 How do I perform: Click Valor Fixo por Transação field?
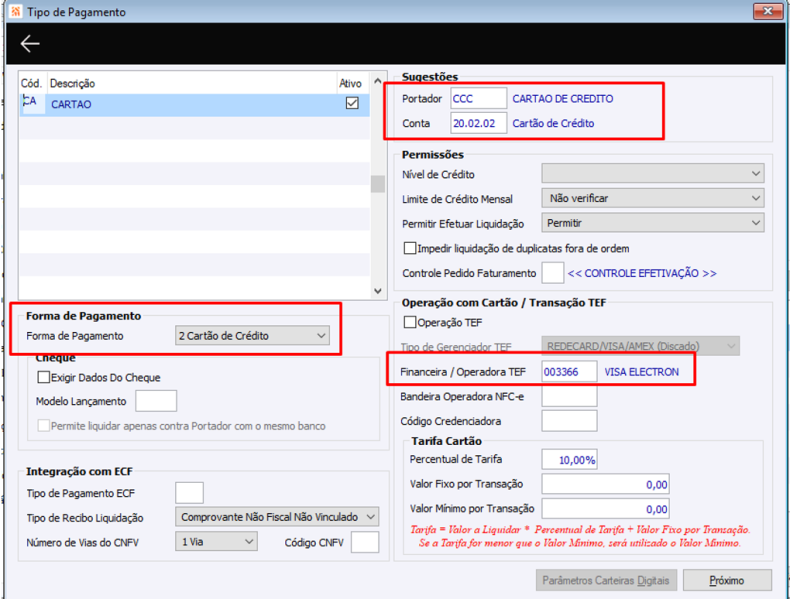605,484
